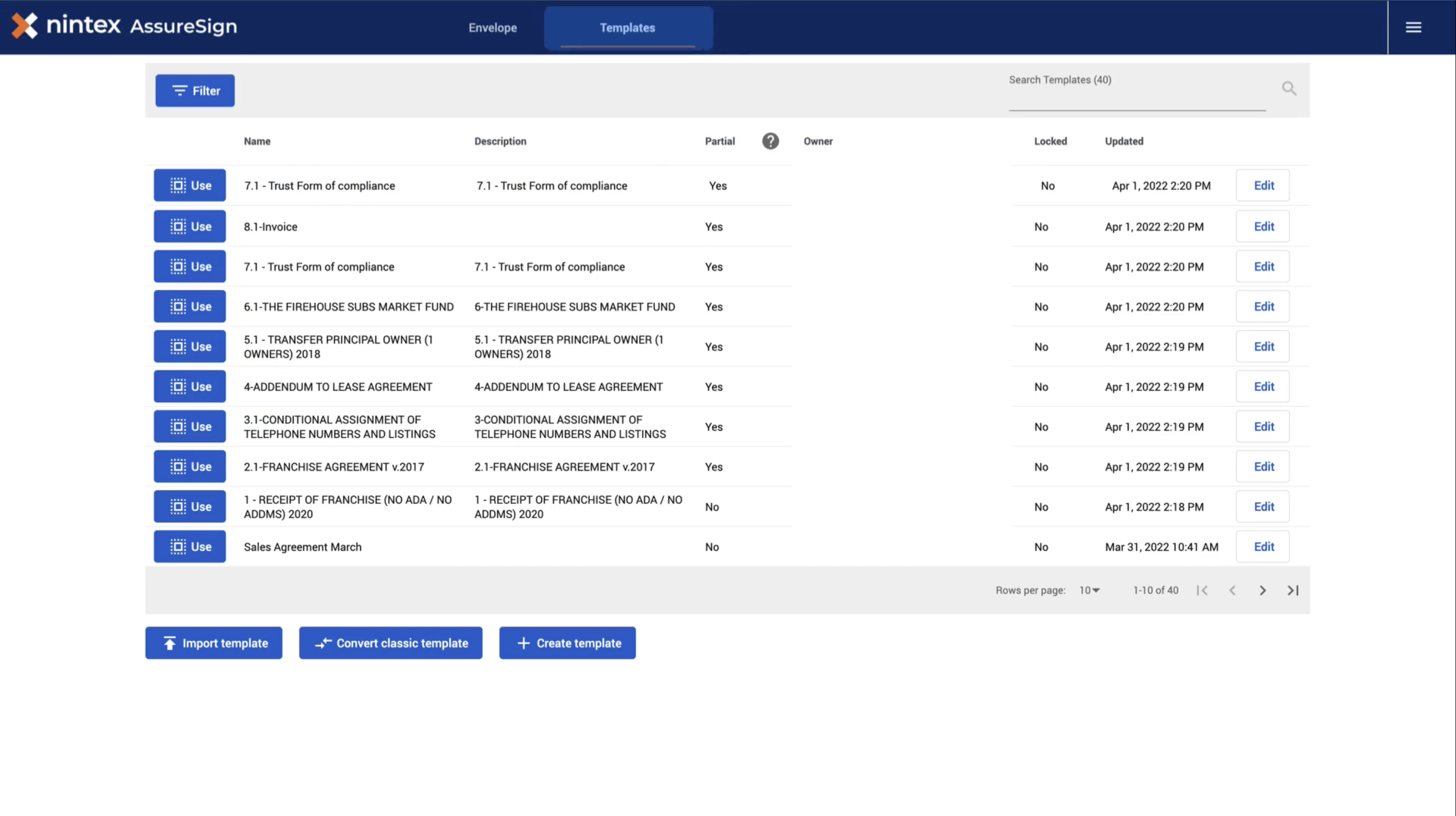Click the Partial column header
The height and width of the screenshot is (816, 1456).
coord(720,141)
